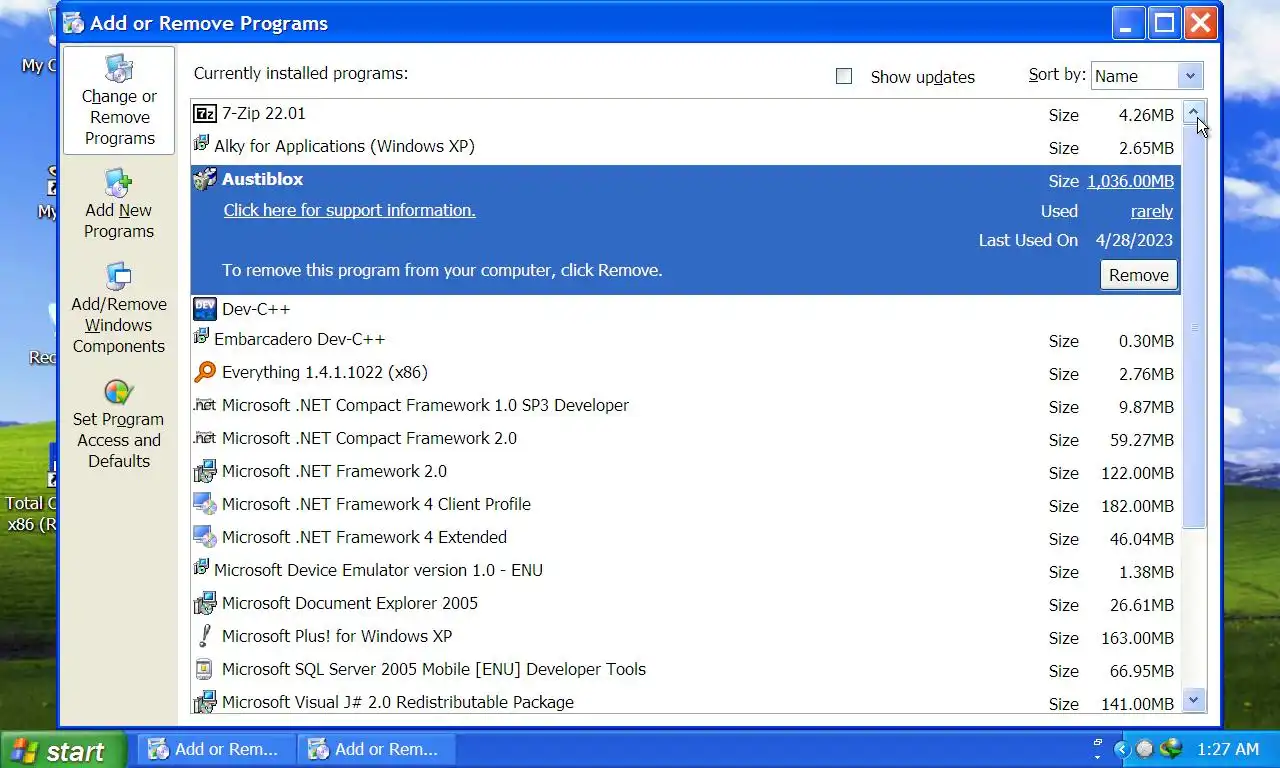
Task: Click the SQL Server 2005 Mobile icon
Action: click(205, 669)
